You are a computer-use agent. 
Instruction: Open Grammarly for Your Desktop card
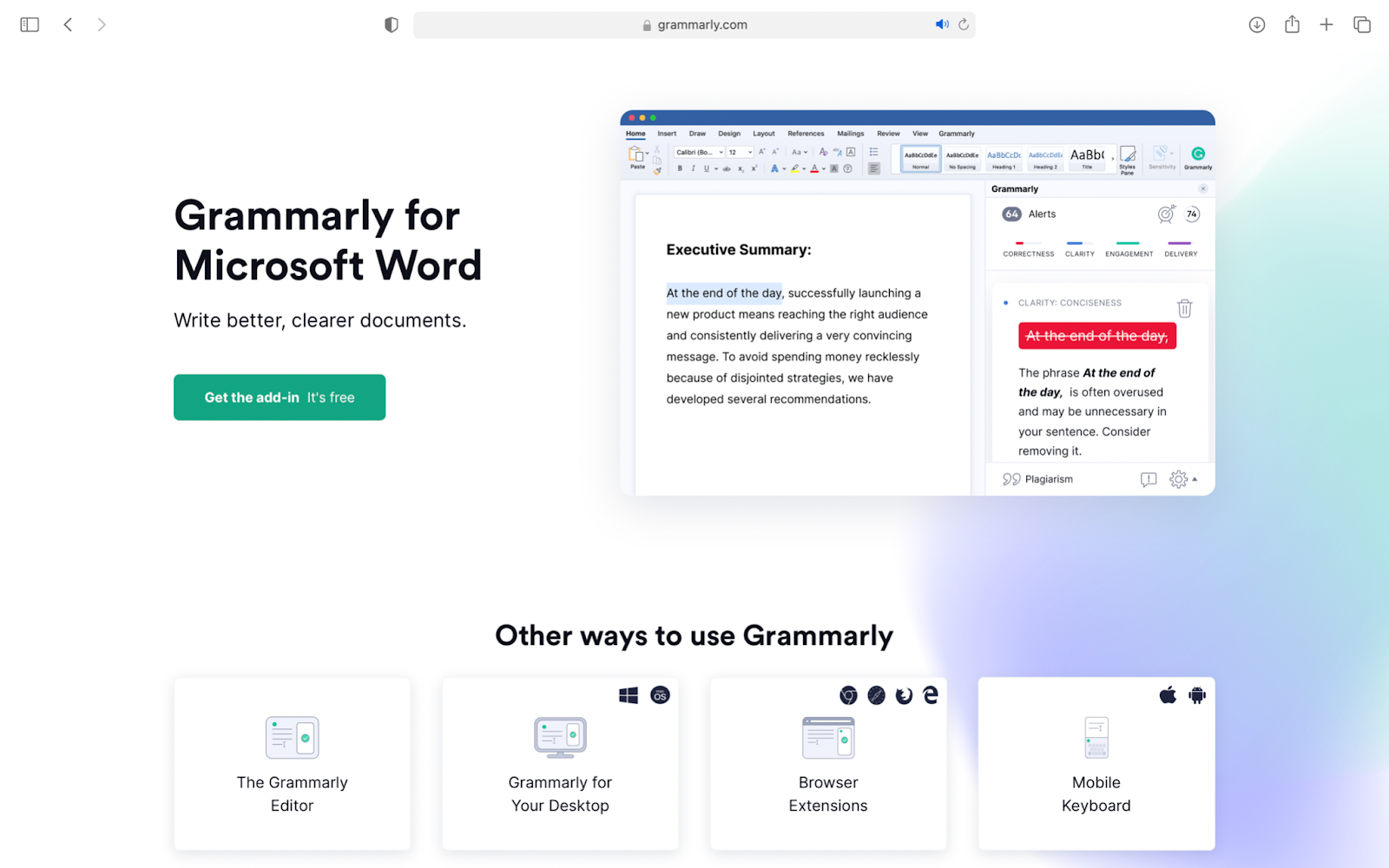(561, 764)
